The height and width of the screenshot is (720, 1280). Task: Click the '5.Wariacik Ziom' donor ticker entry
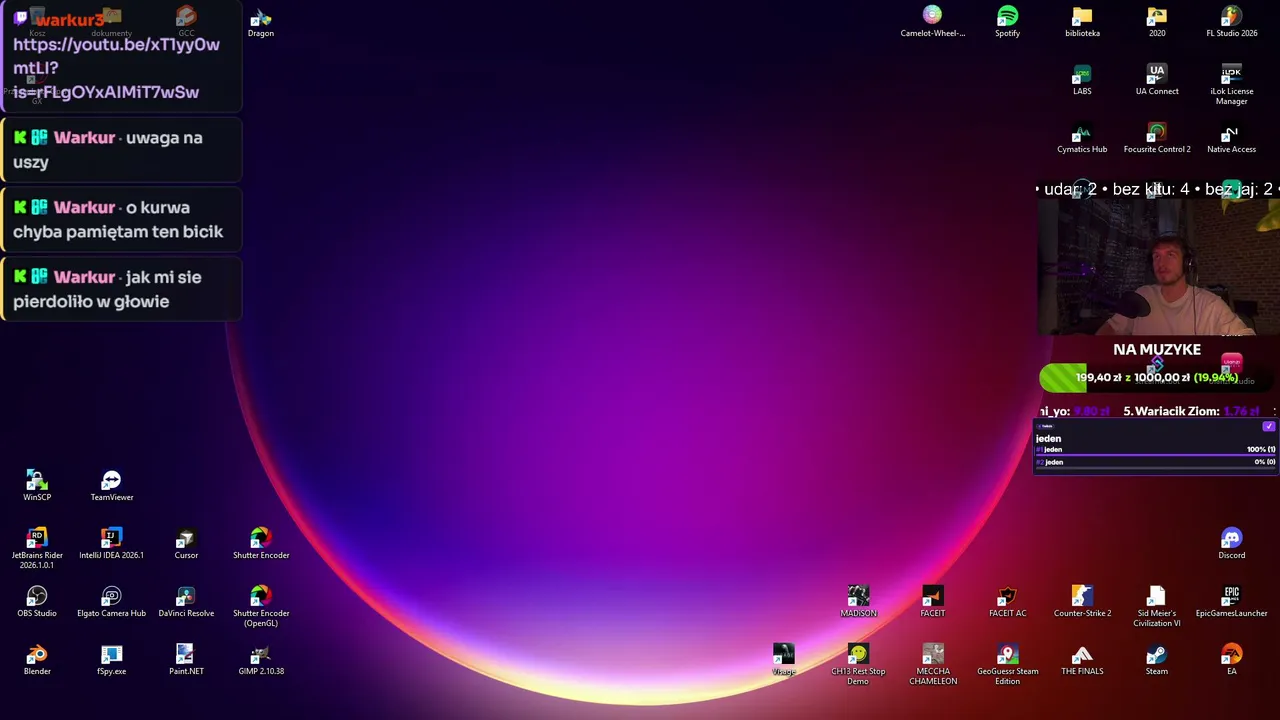point(1191,411)
